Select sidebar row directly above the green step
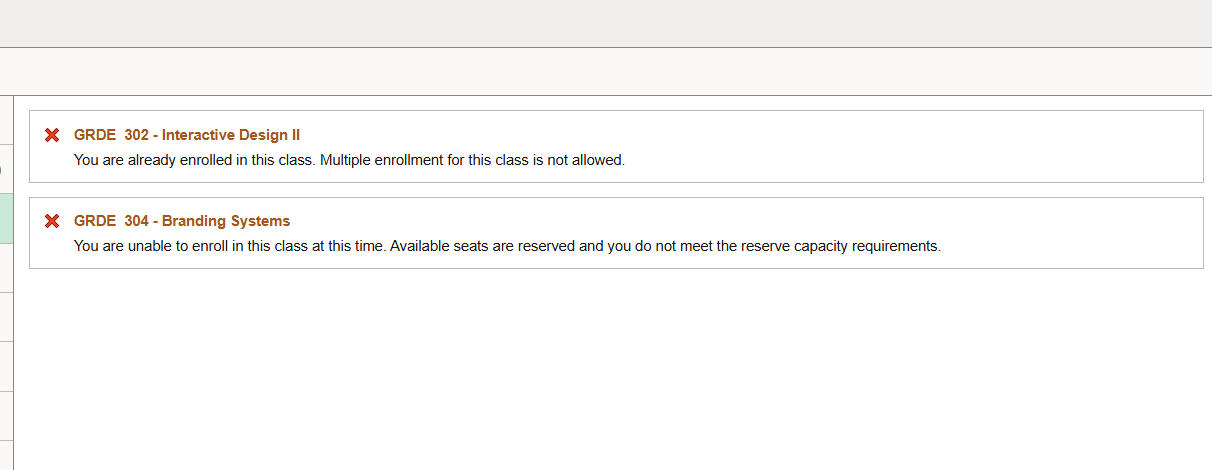 coord(6,169)
